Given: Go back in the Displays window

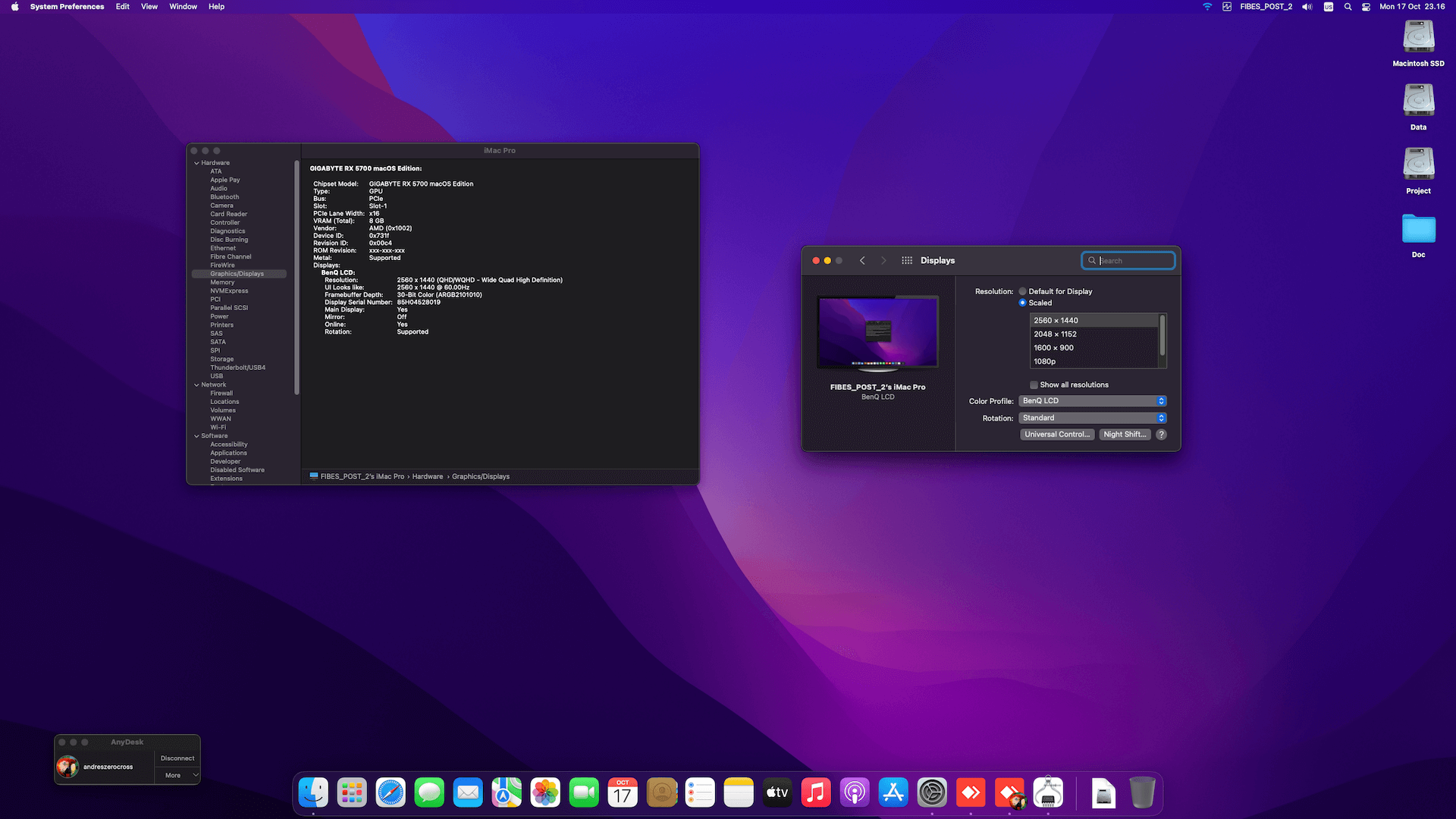Looking at the screenshot, I should pos(862,260).
